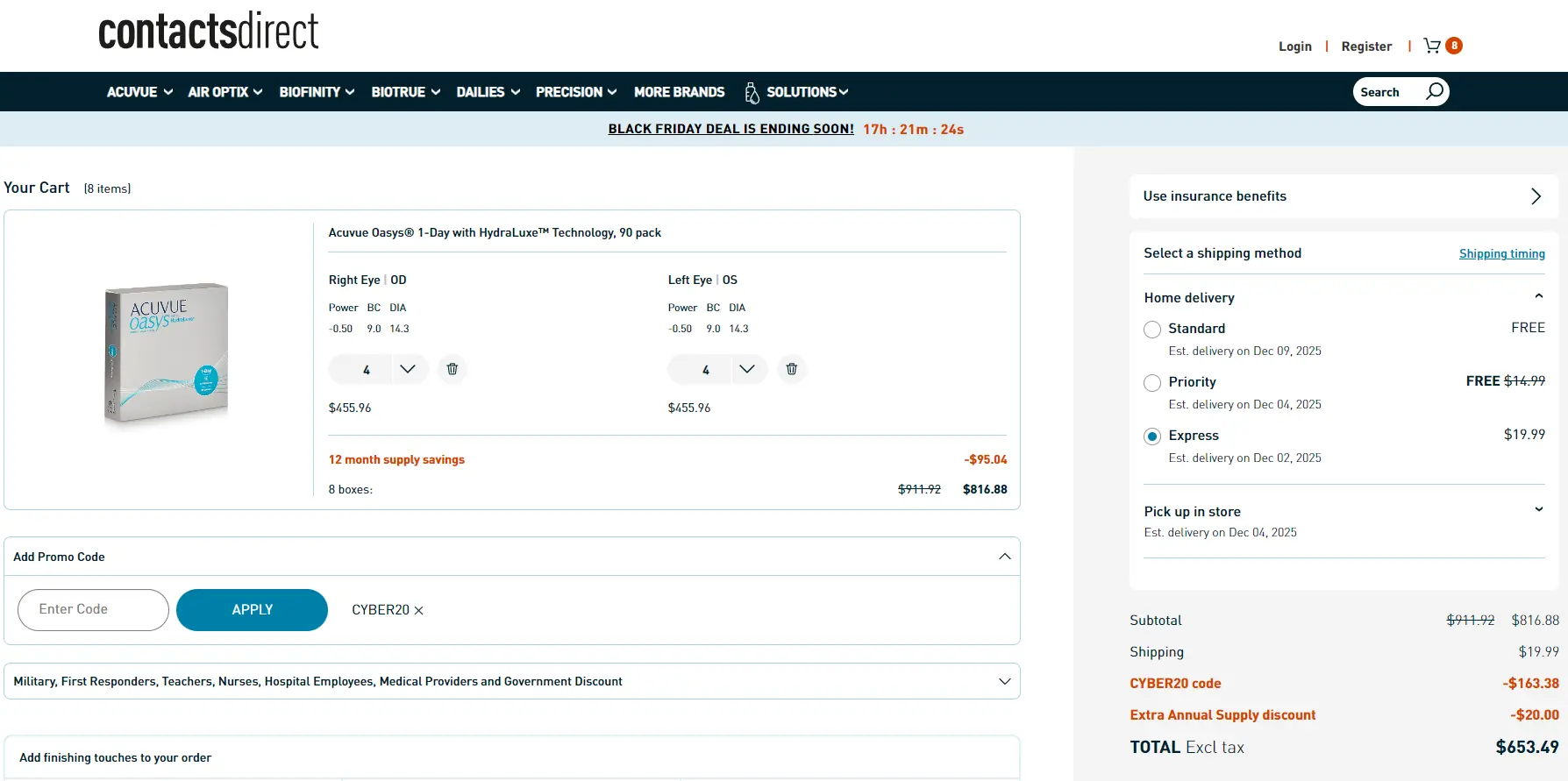
Task: Click the Solutions bottle icon
Action: (752, 92)
